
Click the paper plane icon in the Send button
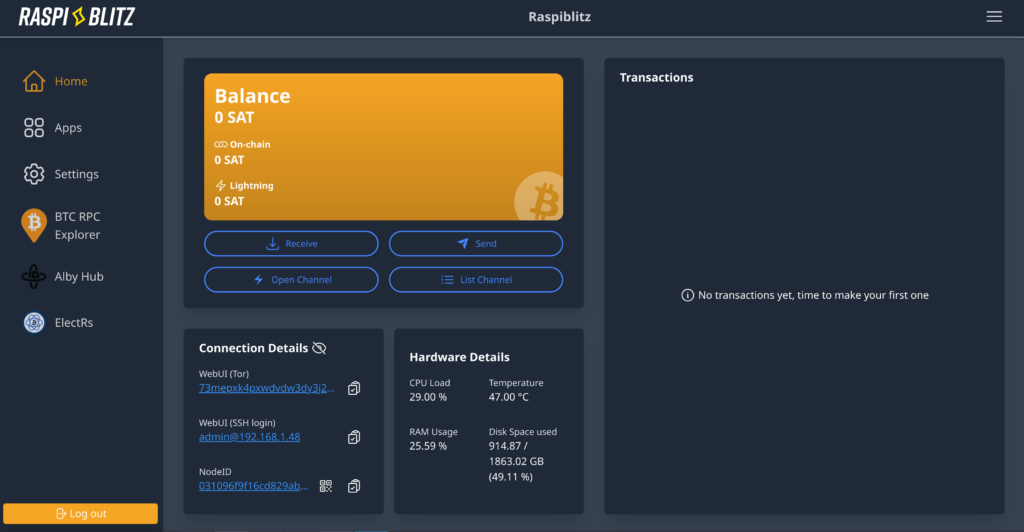[462, 243]
